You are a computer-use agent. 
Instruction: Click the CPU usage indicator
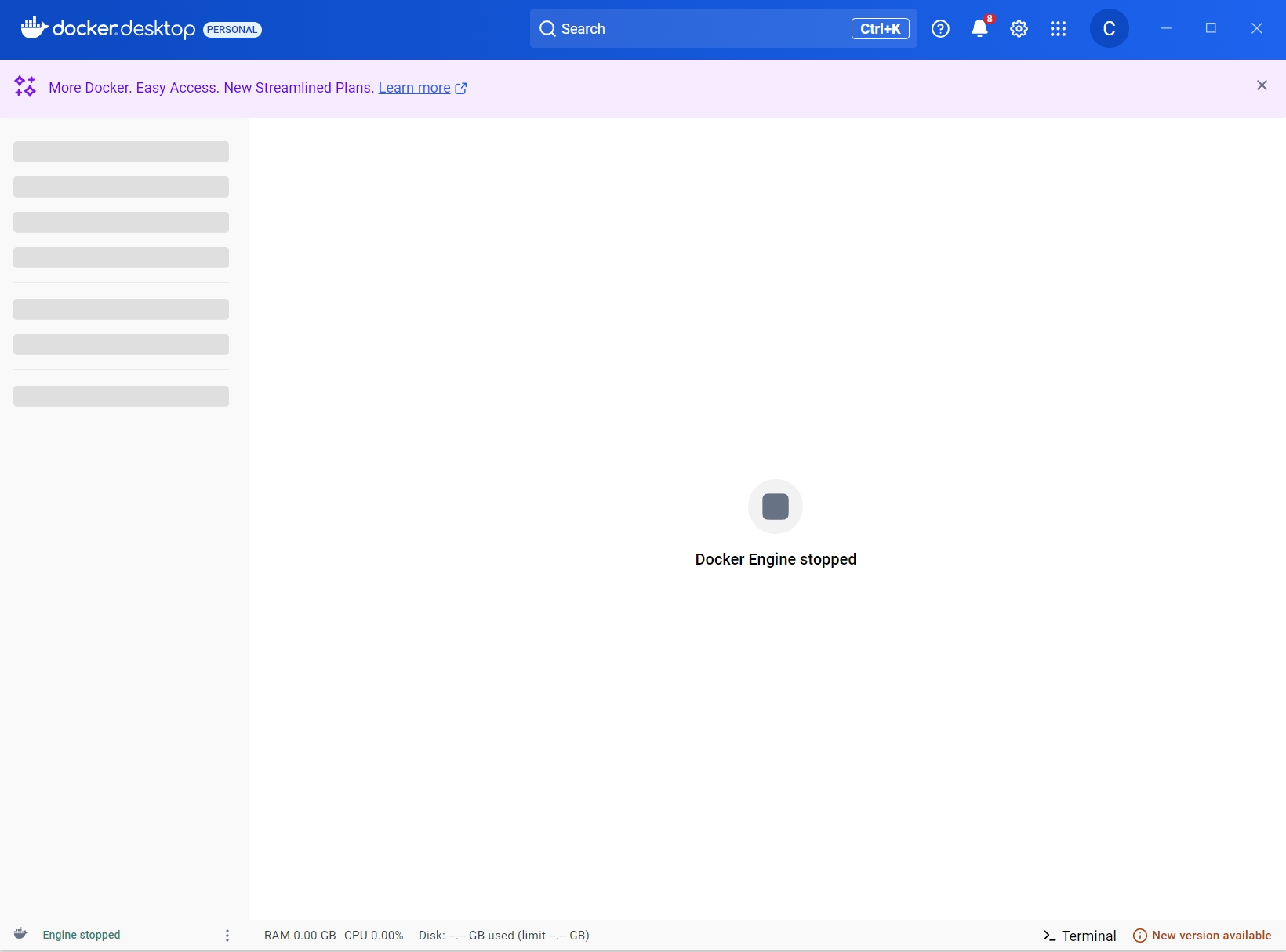click(x=374, y=935)
